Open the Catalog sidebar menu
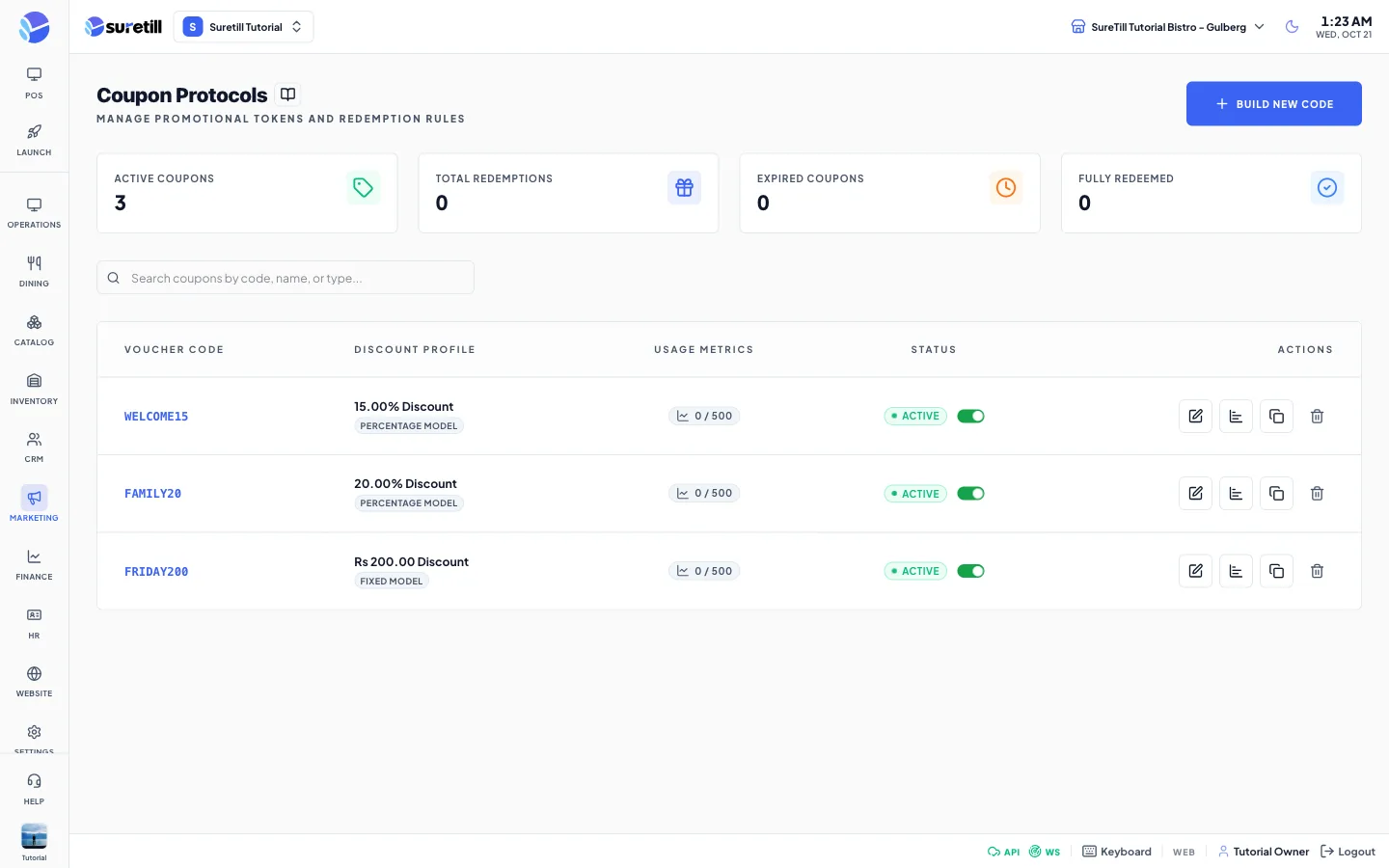Viewport: 1389px width, 868px height. (34, 331)
